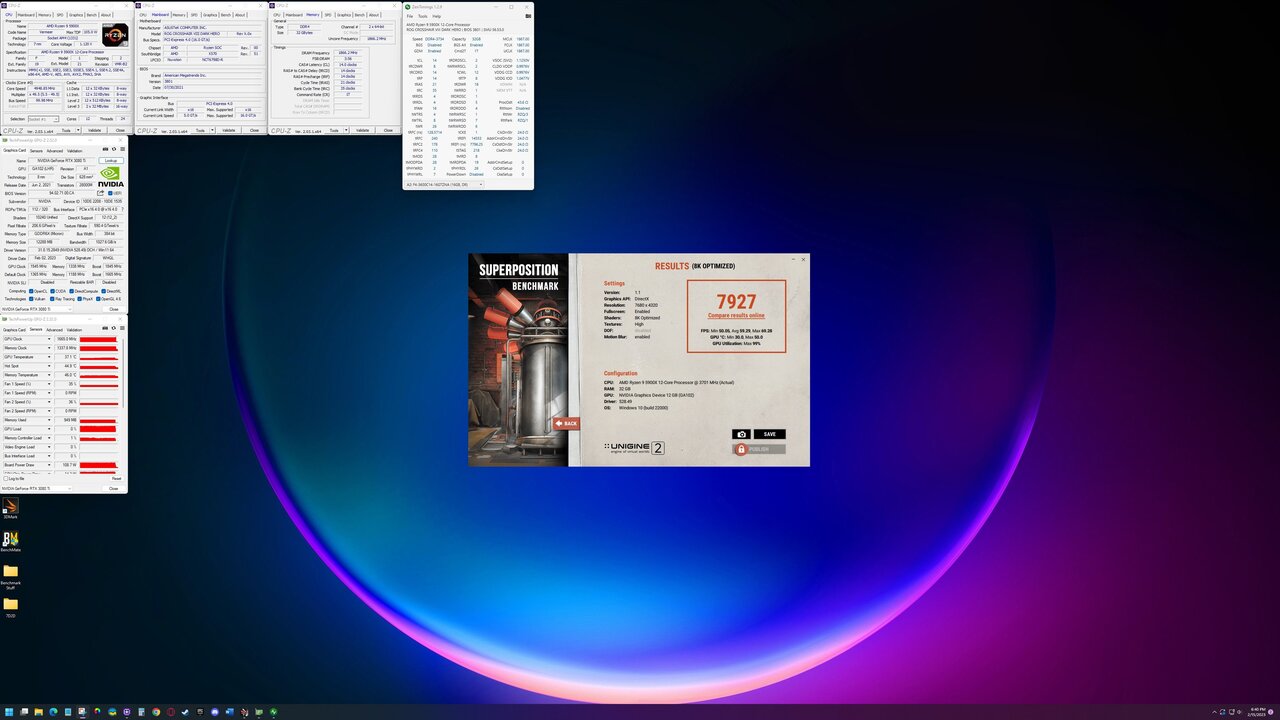1280x720 pixels.
Task: Enable Log to file in GPU-Z sensors
Action: 8,478
